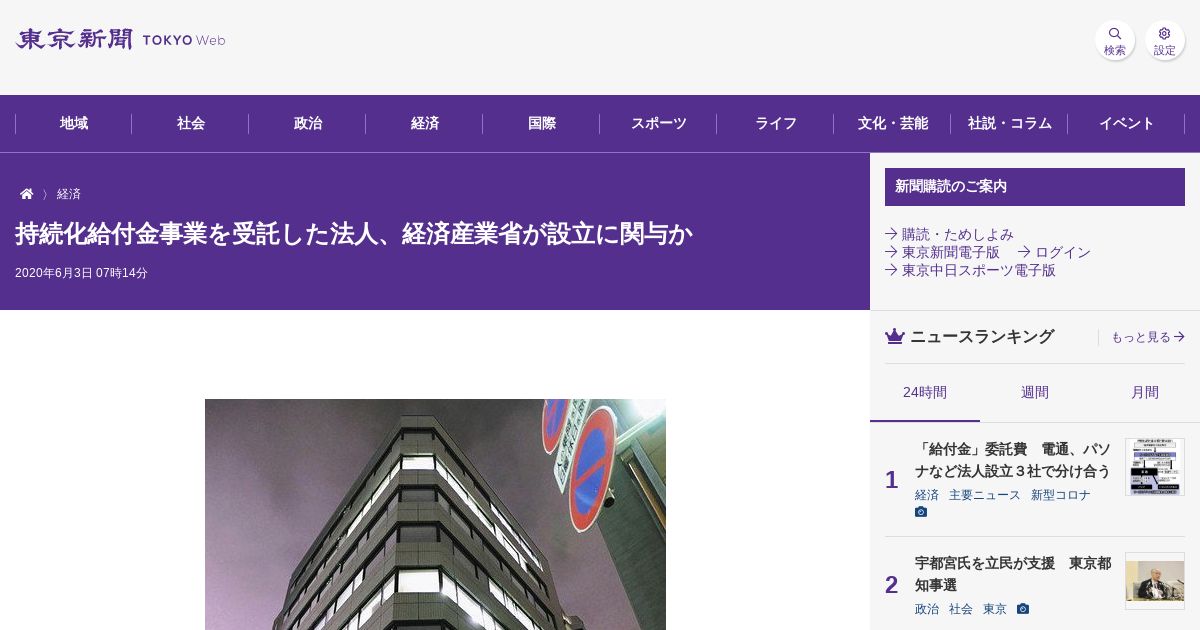1200x630 pixels.
Task: Open the 文化・芸能 navigation menu
Action: point(893,124)
